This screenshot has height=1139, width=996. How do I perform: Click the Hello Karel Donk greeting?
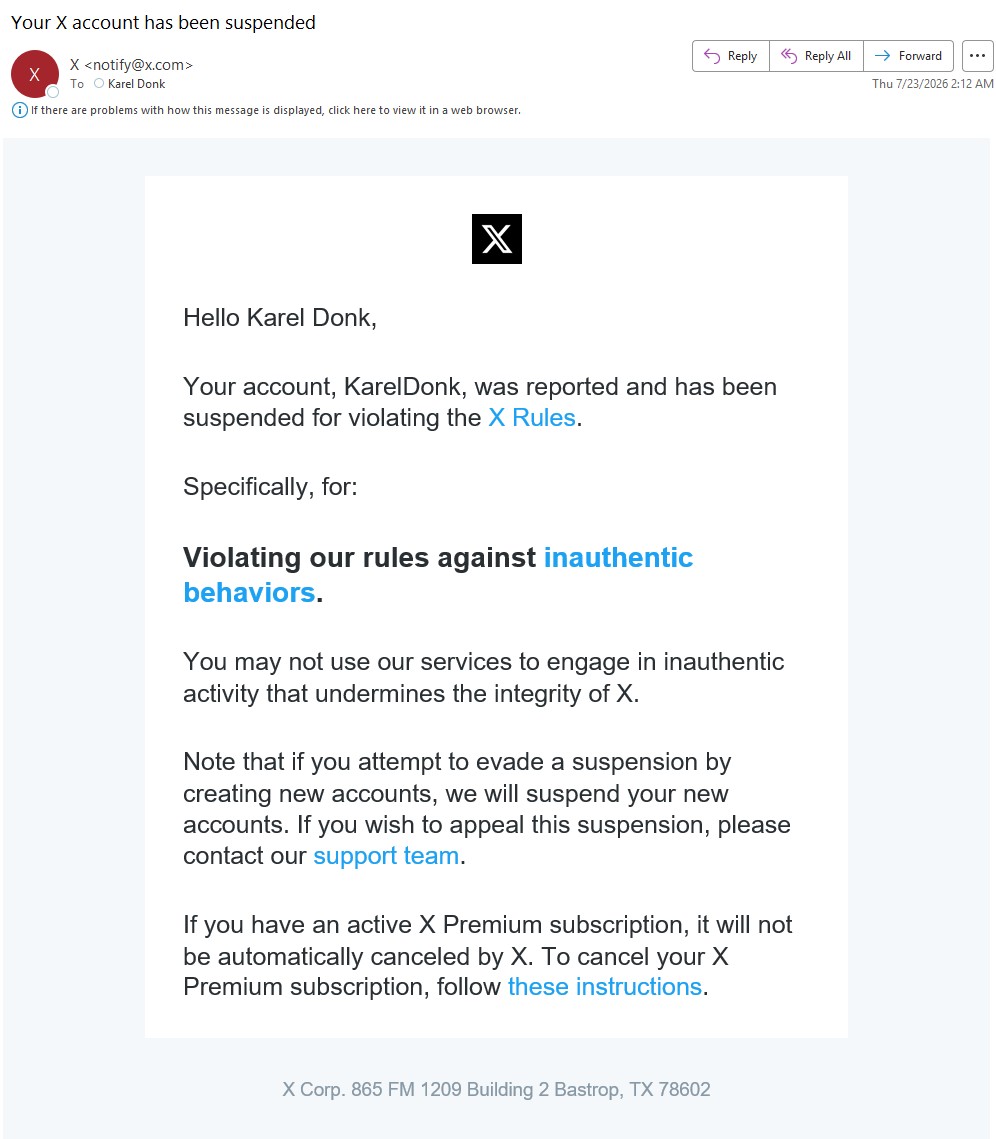(x=280, y=317)
